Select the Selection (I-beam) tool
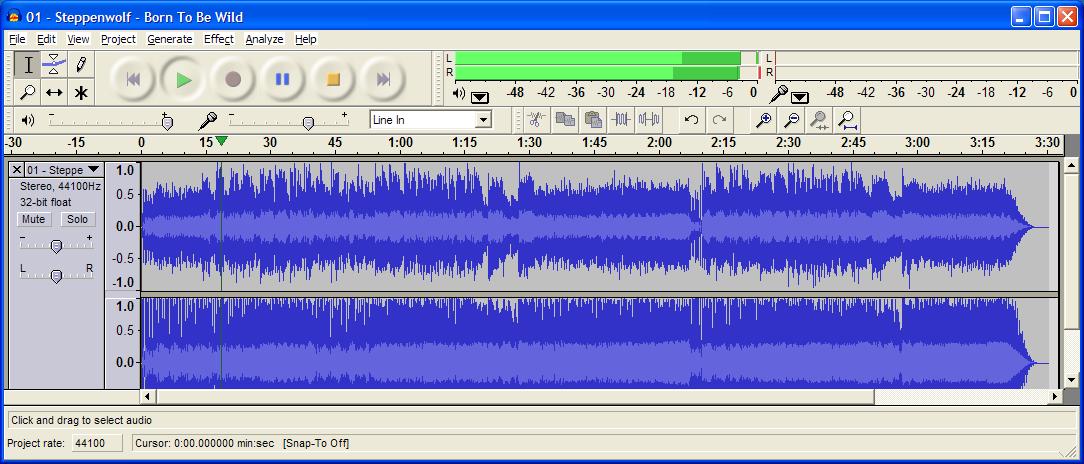 (28, 65)
